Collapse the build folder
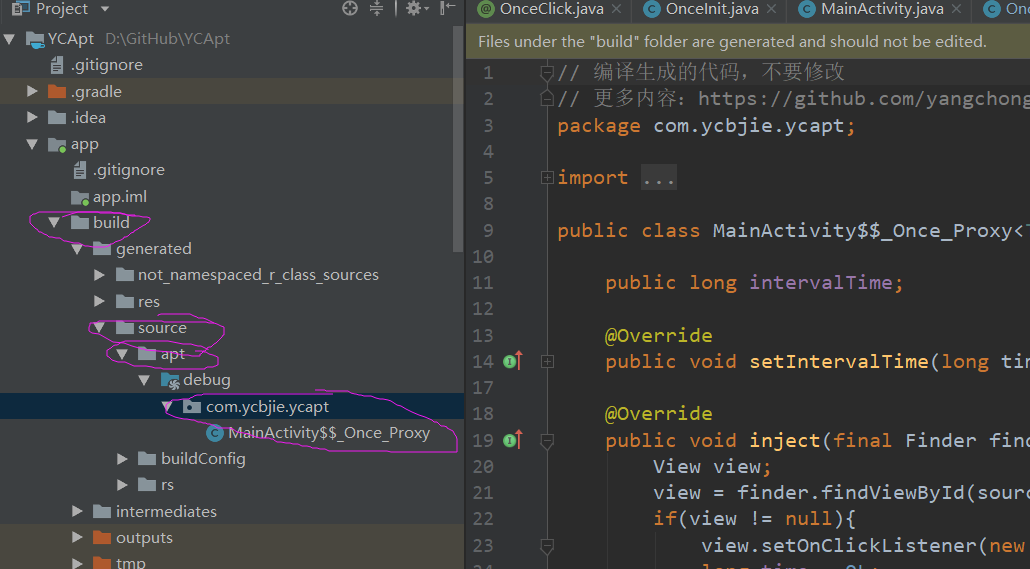Viewport: 1030px width, 569px height. [55, 223]
